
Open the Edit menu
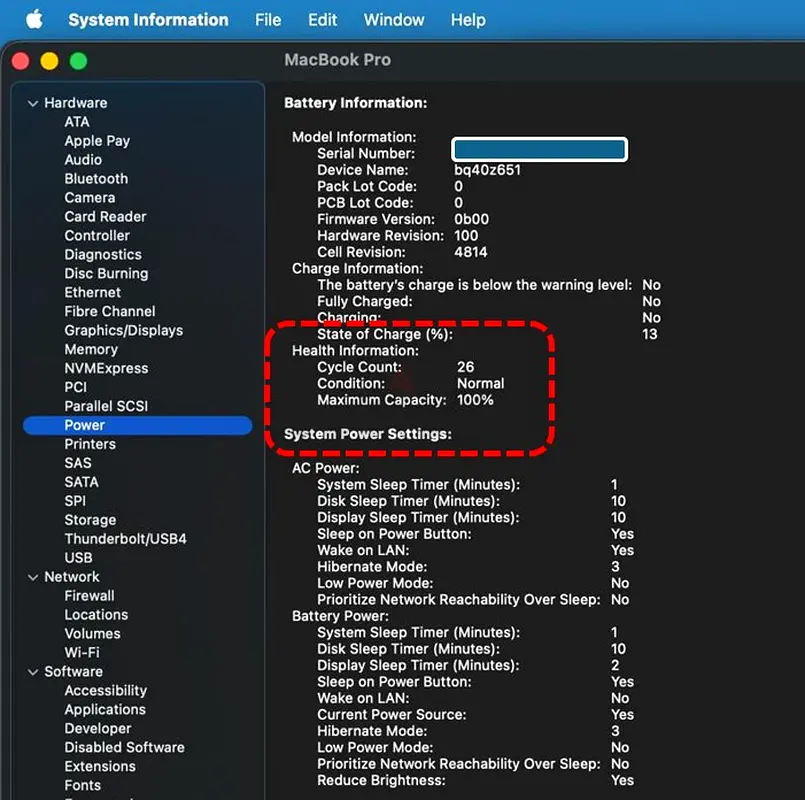pyautogui.click(x=322, y=20)
